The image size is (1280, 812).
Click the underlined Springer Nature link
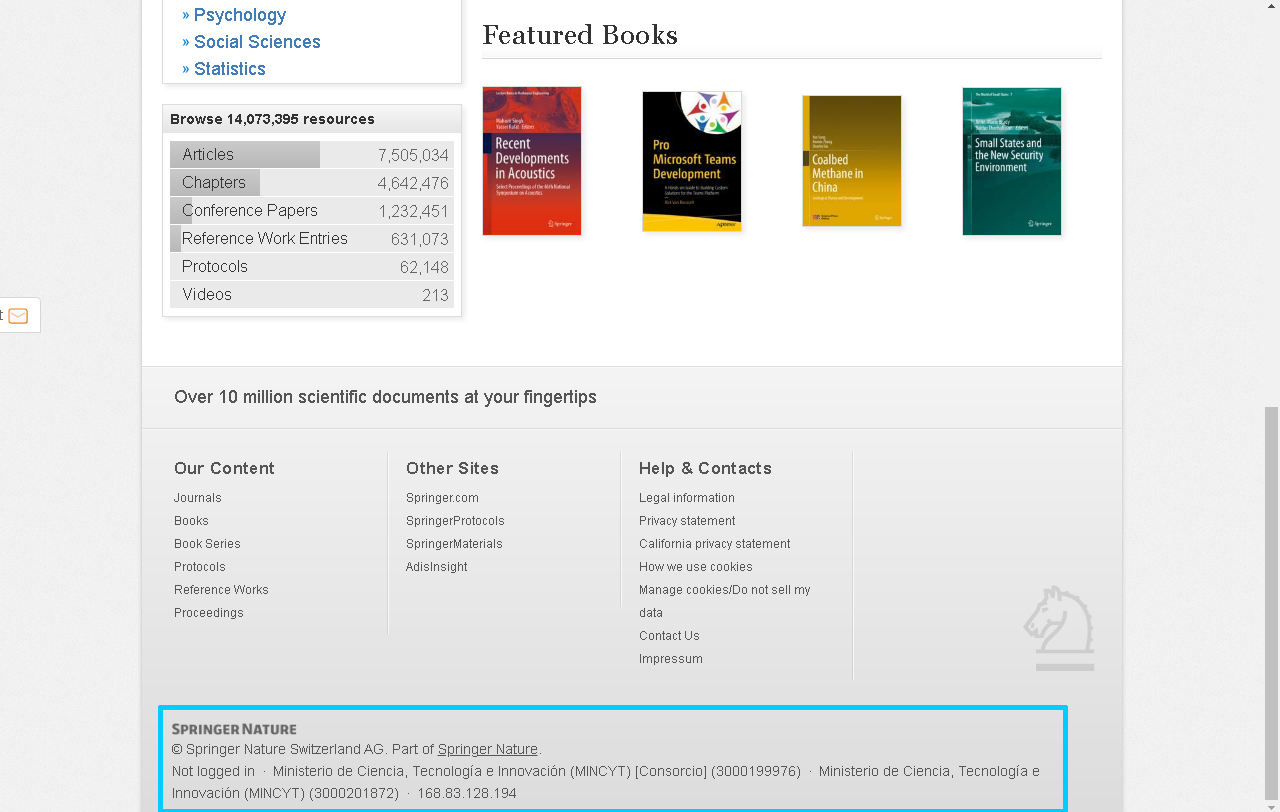point(488,749)
